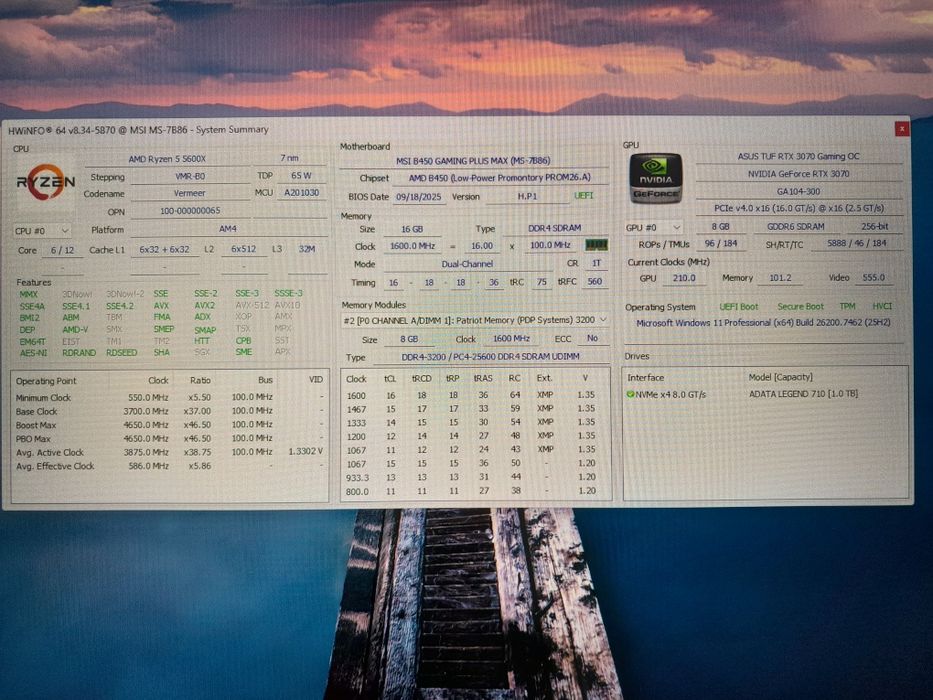The height and width of the screenshot is (700, 933).
Task: Click the A201030 MCU value
Action: point(301,193)
